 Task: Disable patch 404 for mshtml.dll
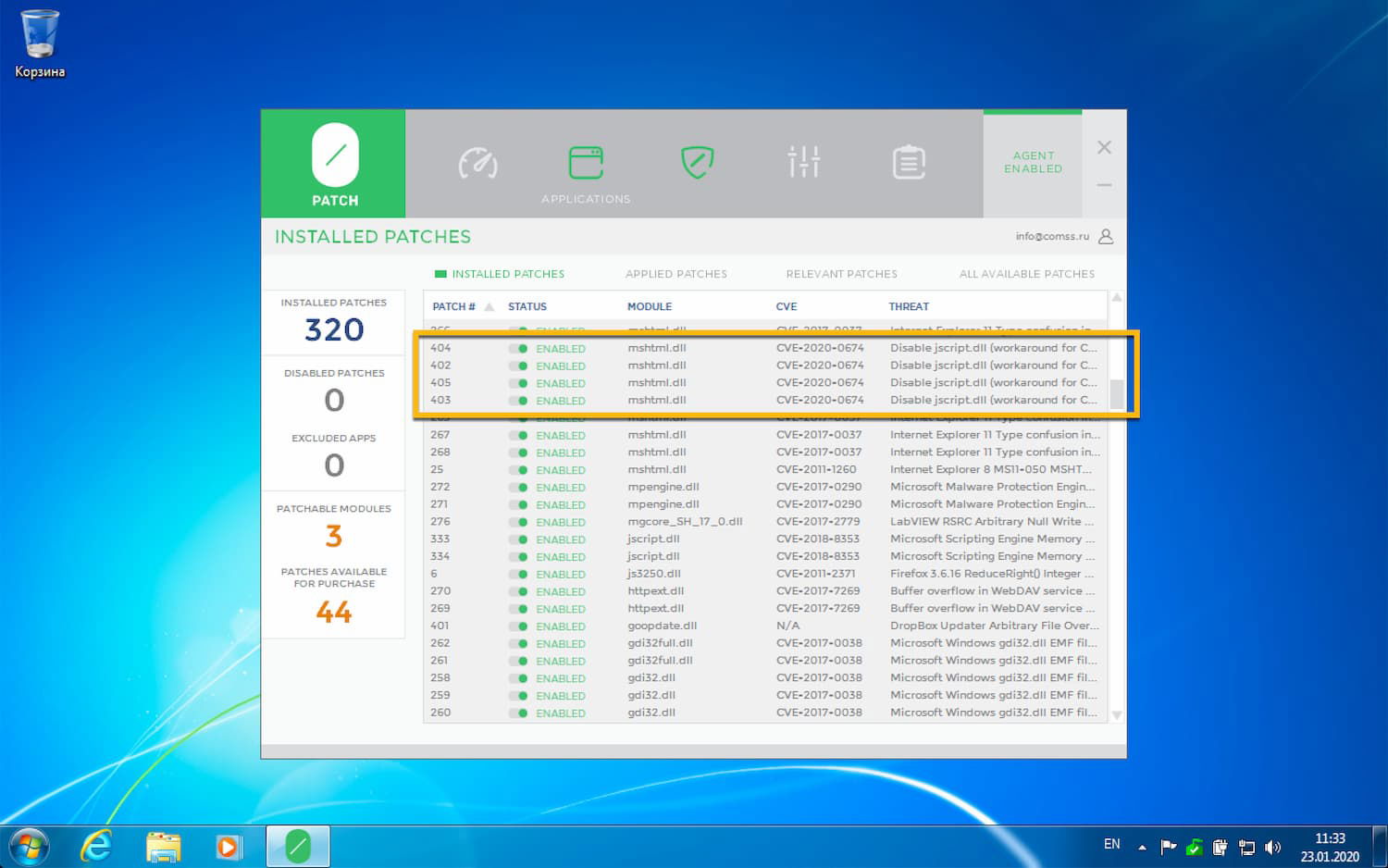(x=516, y=348)
